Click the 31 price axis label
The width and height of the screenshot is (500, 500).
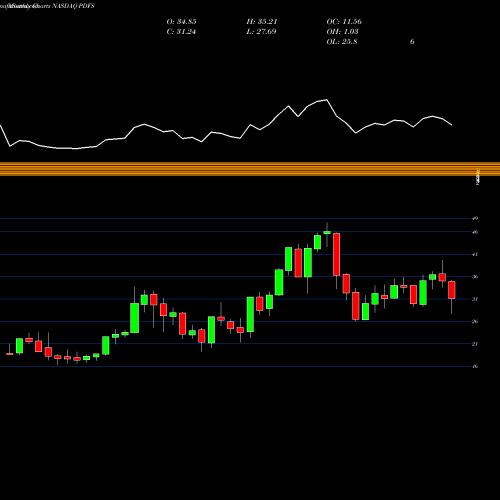[x=475, y=299]
